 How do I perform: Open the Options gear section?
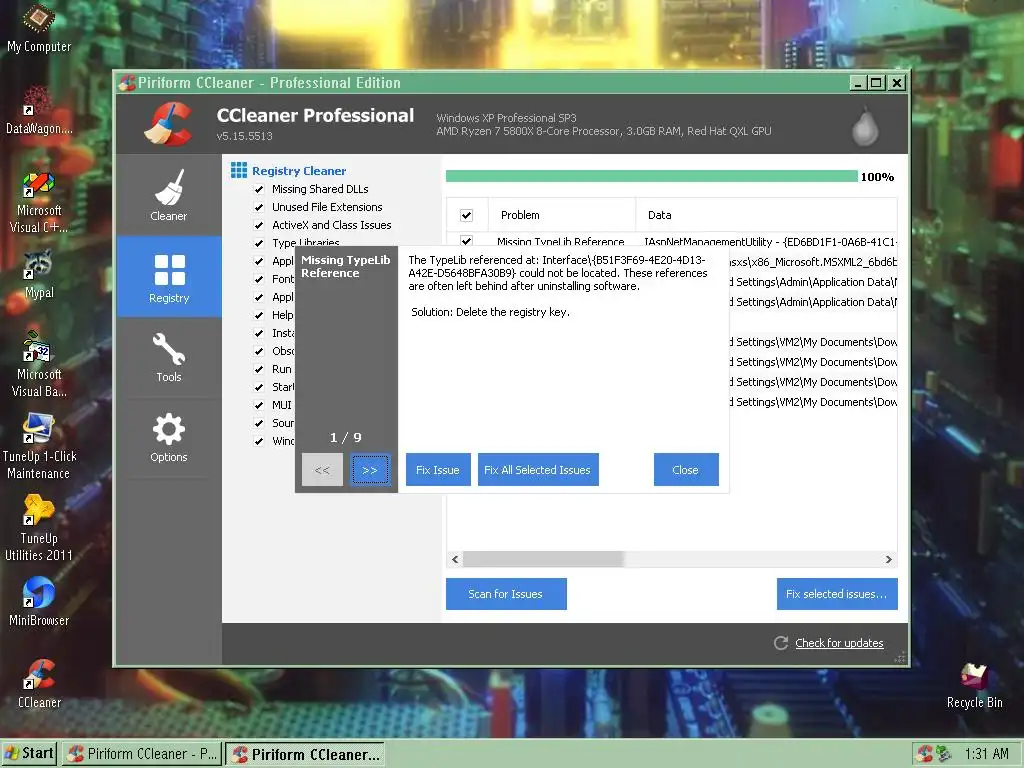(x=168, y=438)
